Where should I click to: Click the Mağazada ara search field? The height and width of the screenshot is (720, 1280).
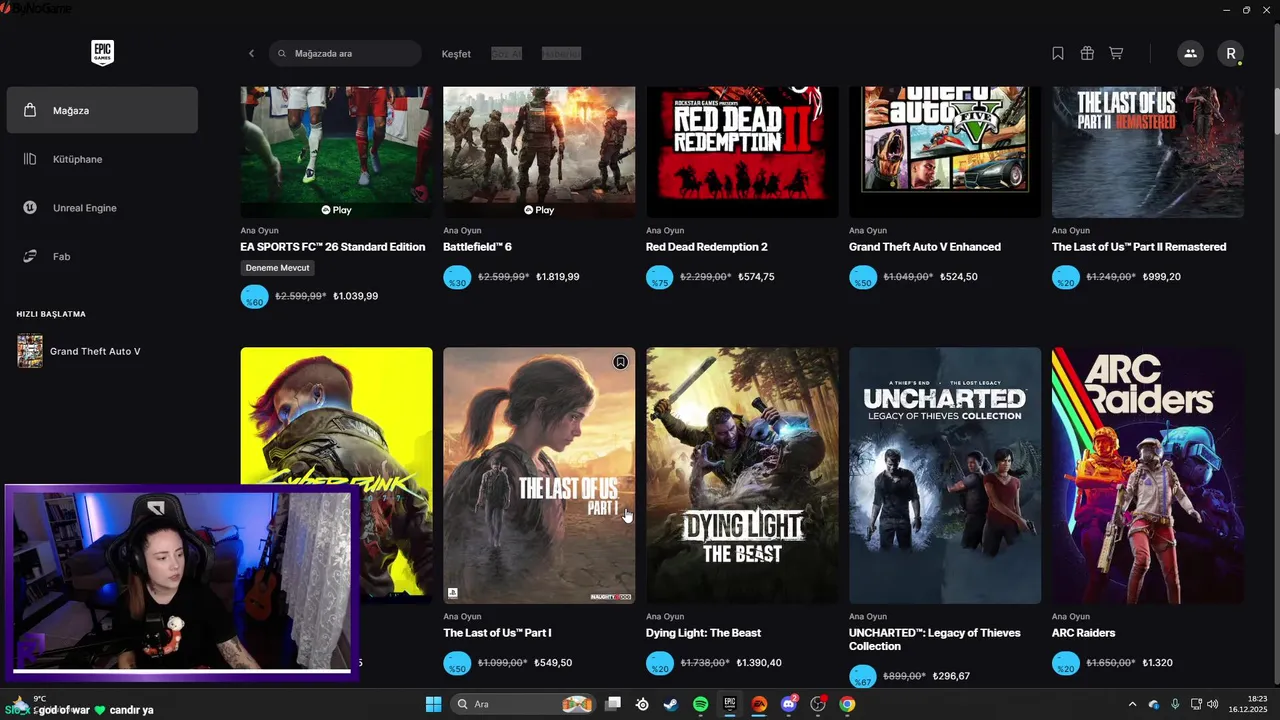[345, 53]
